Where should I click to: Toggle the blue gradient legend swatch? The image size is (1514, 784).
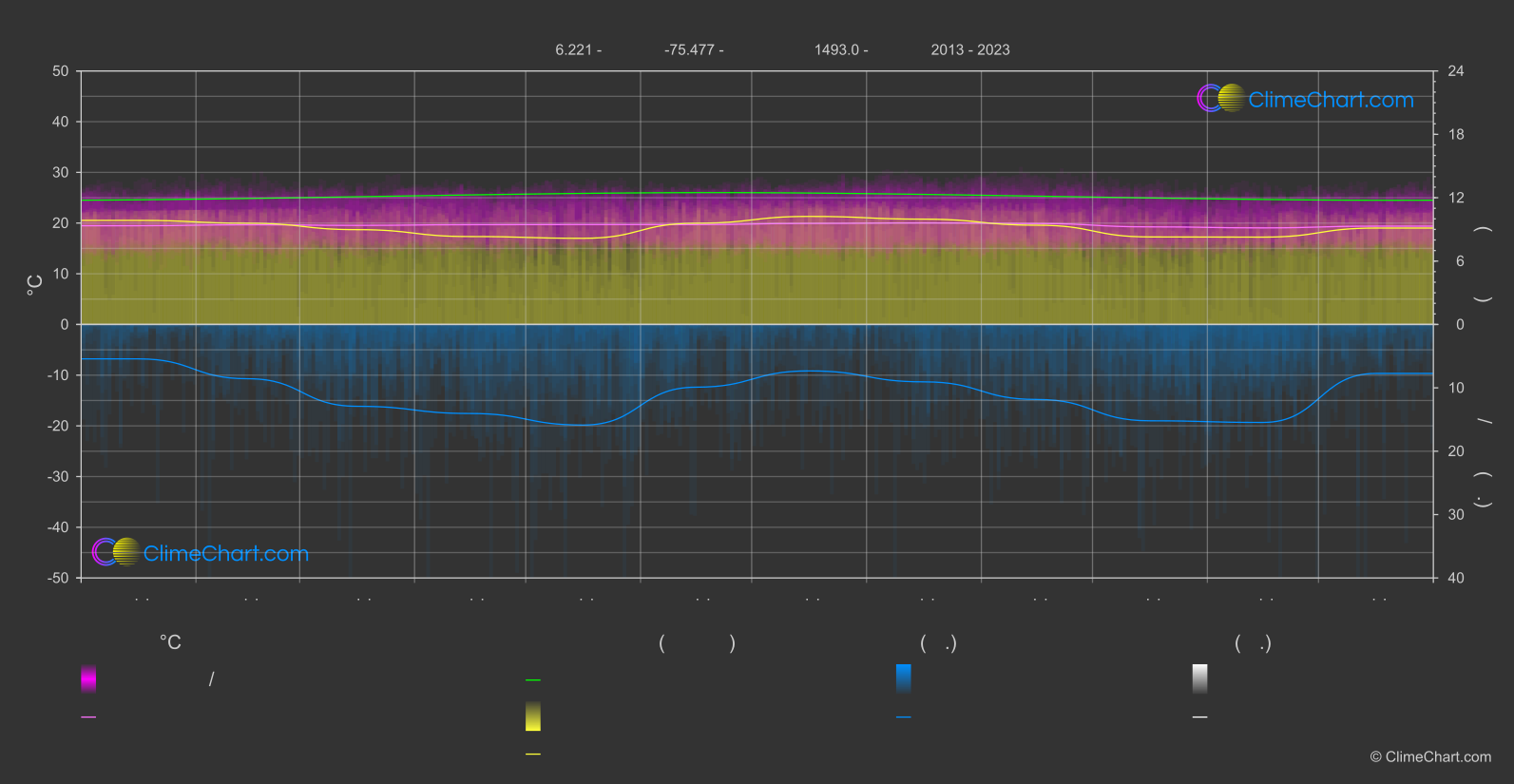pyautogui.click(x=904, y=679)
